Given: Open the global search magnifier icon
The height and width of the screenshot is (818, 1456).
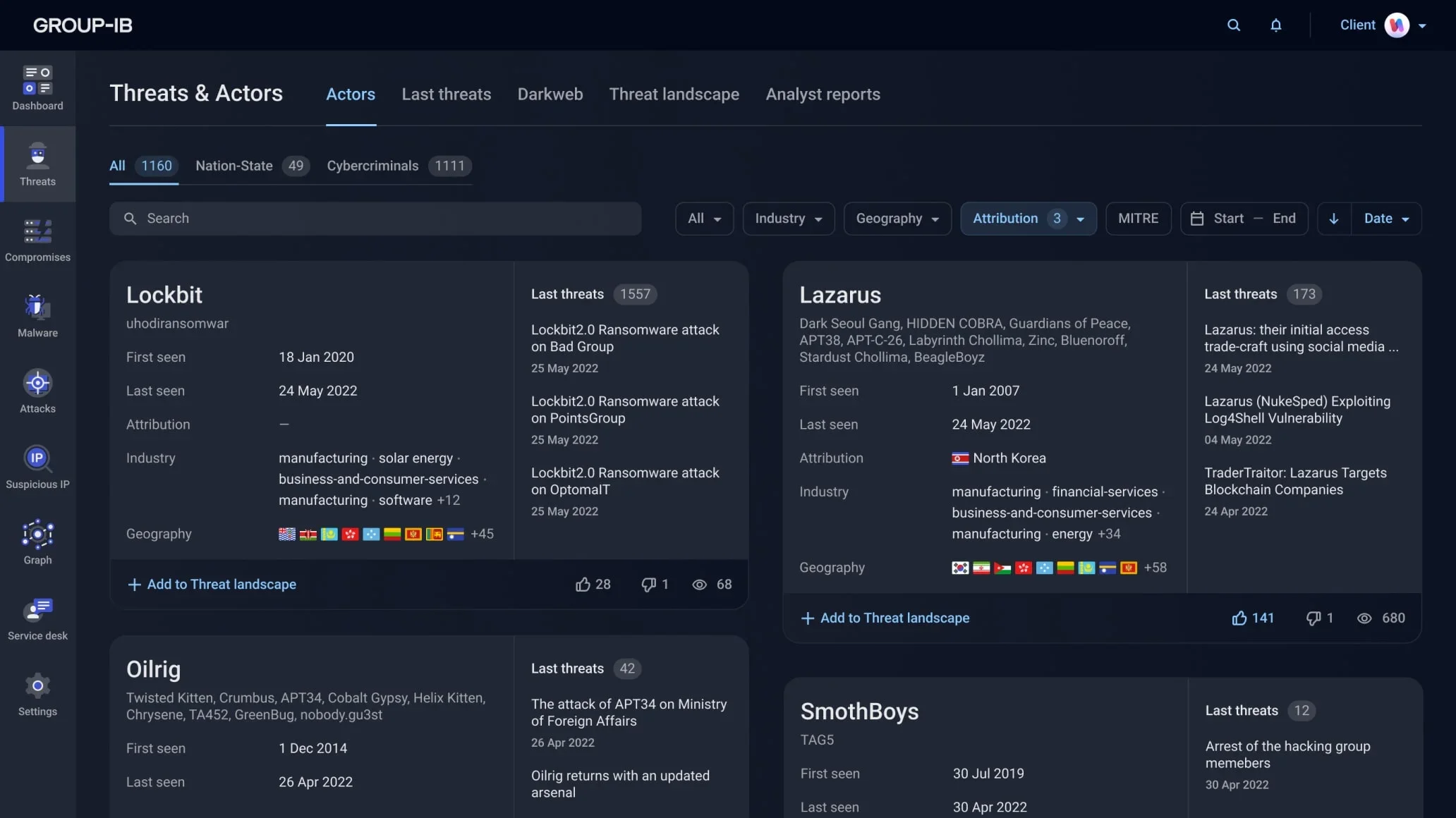Looking at the screenshot, I should click(x=1233, y=25).
